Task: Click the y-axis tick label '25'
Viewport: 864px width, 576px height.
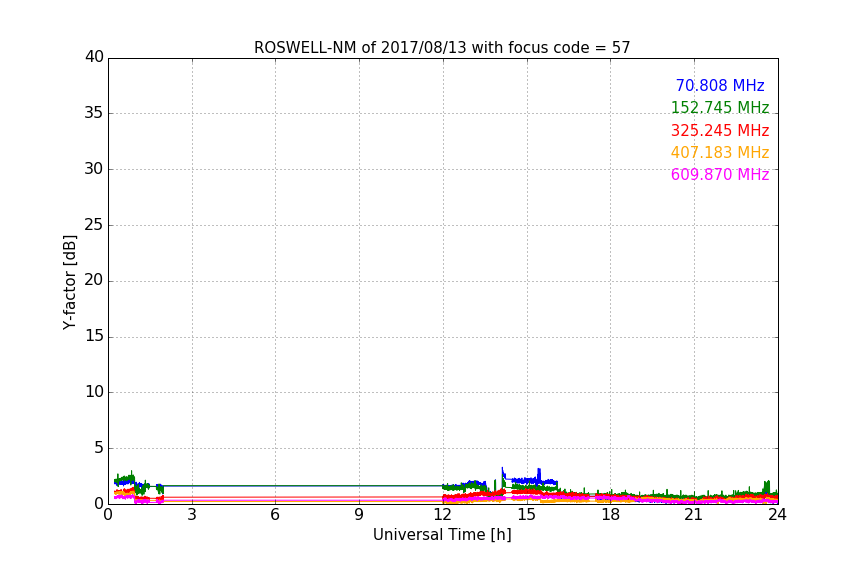Action: (94, 225)
